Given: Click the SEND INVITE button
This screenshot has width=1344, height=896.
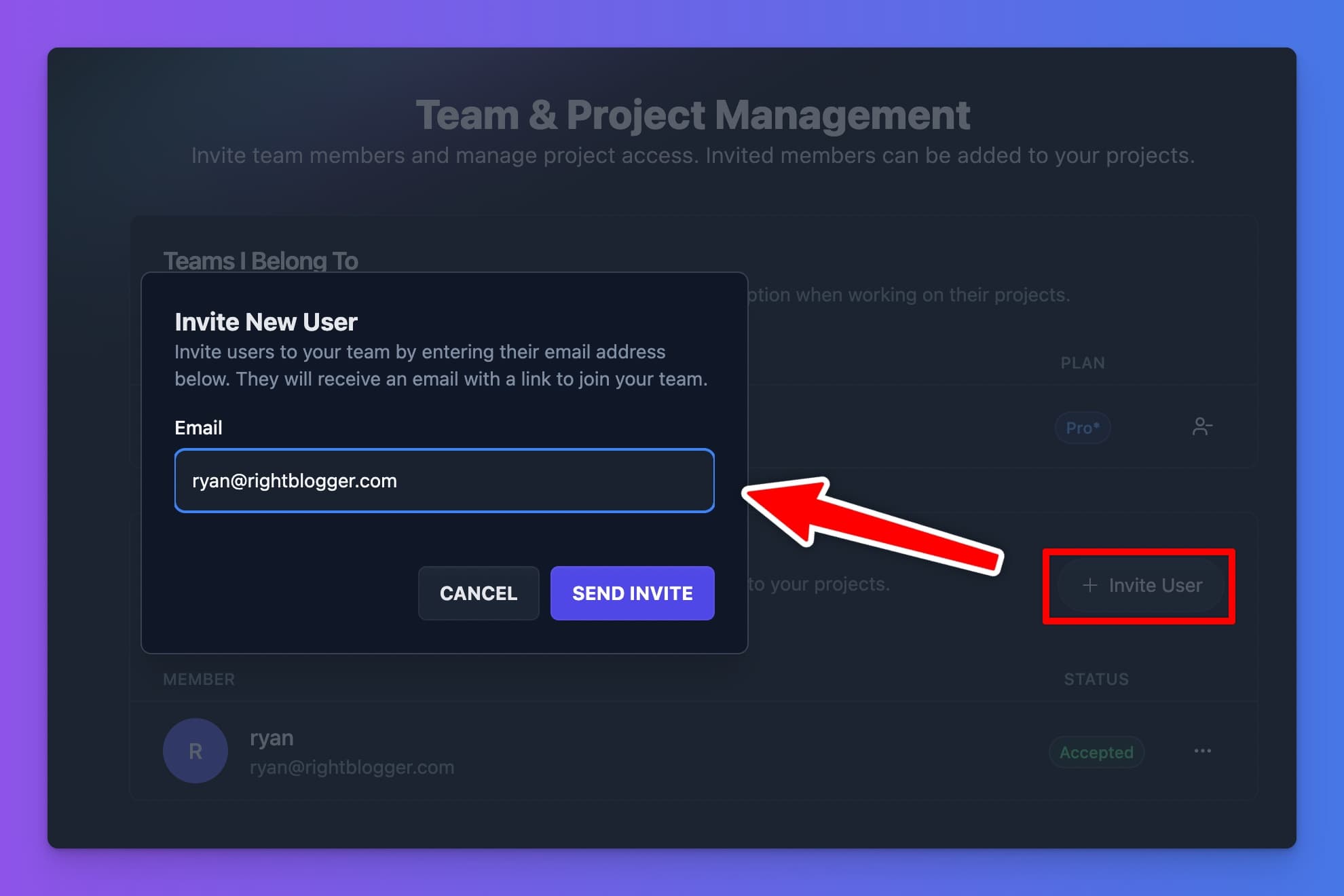Looking at the screenshot, I should tap(632, 593).
